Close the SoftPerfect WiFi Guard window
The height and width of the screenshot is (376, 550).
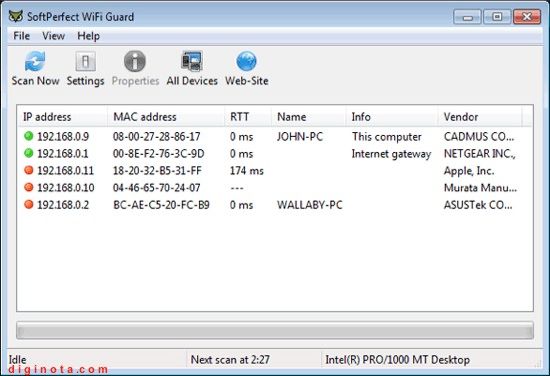pos(526,17)
